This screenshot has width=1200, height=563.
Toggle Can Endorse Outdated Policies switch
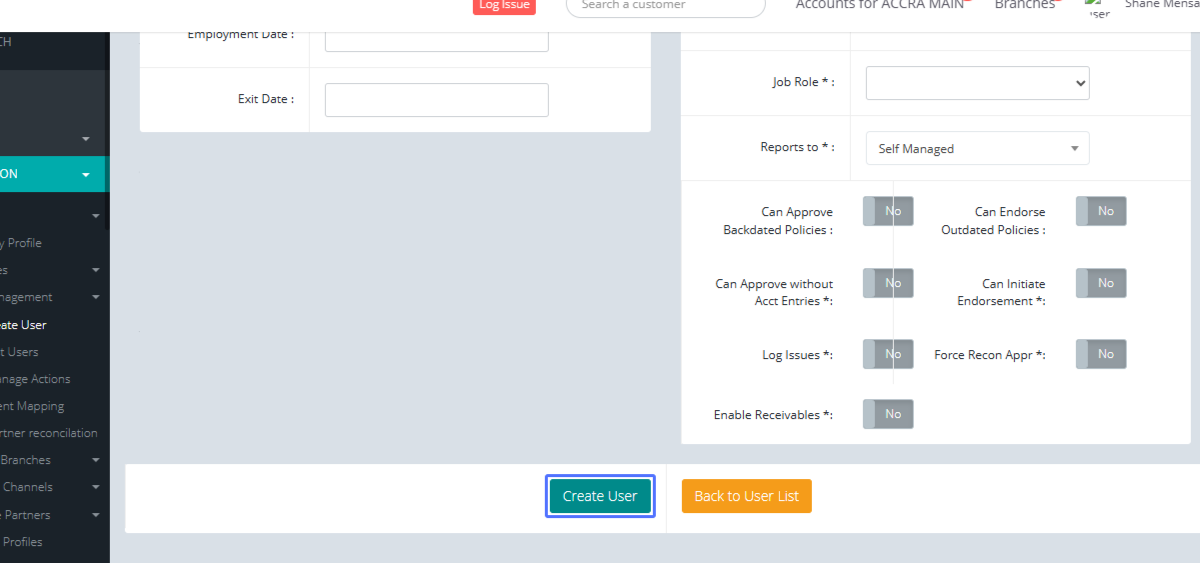1101,211
